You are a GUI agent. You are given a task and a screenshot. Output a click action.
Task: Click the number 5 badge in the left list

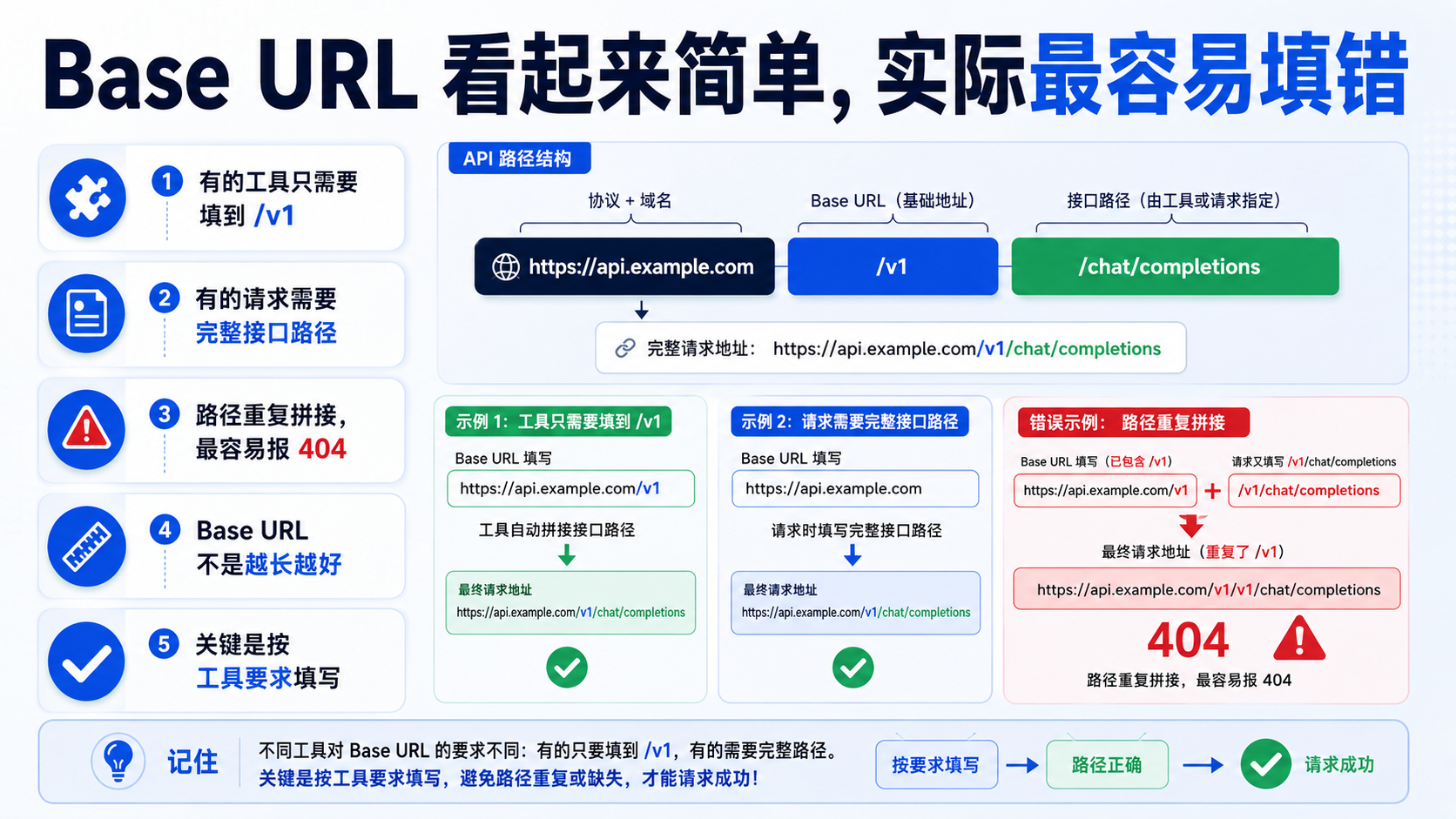coord(164,643)
